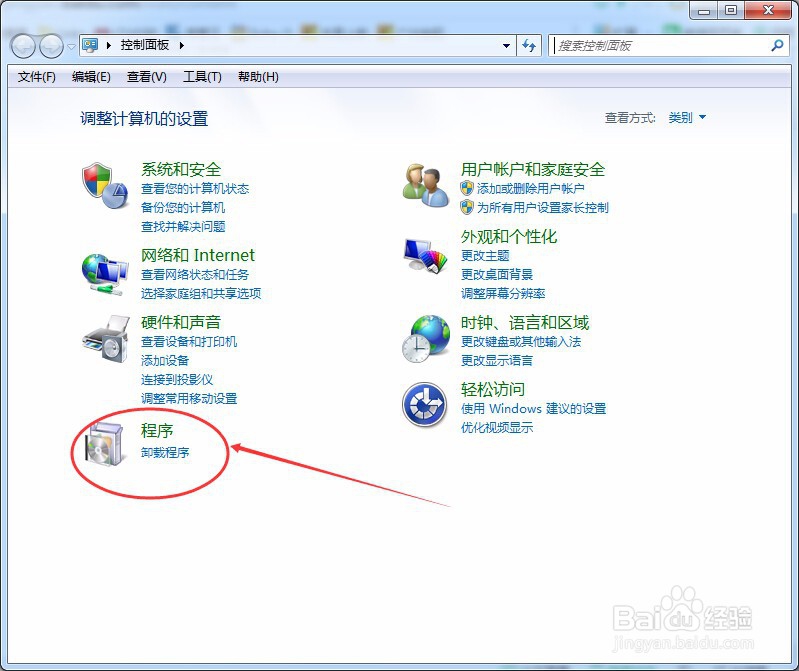Open the 时钟、语言和区域 heading
The width and height of the screenshot is (799, 671).
(524, 323)
